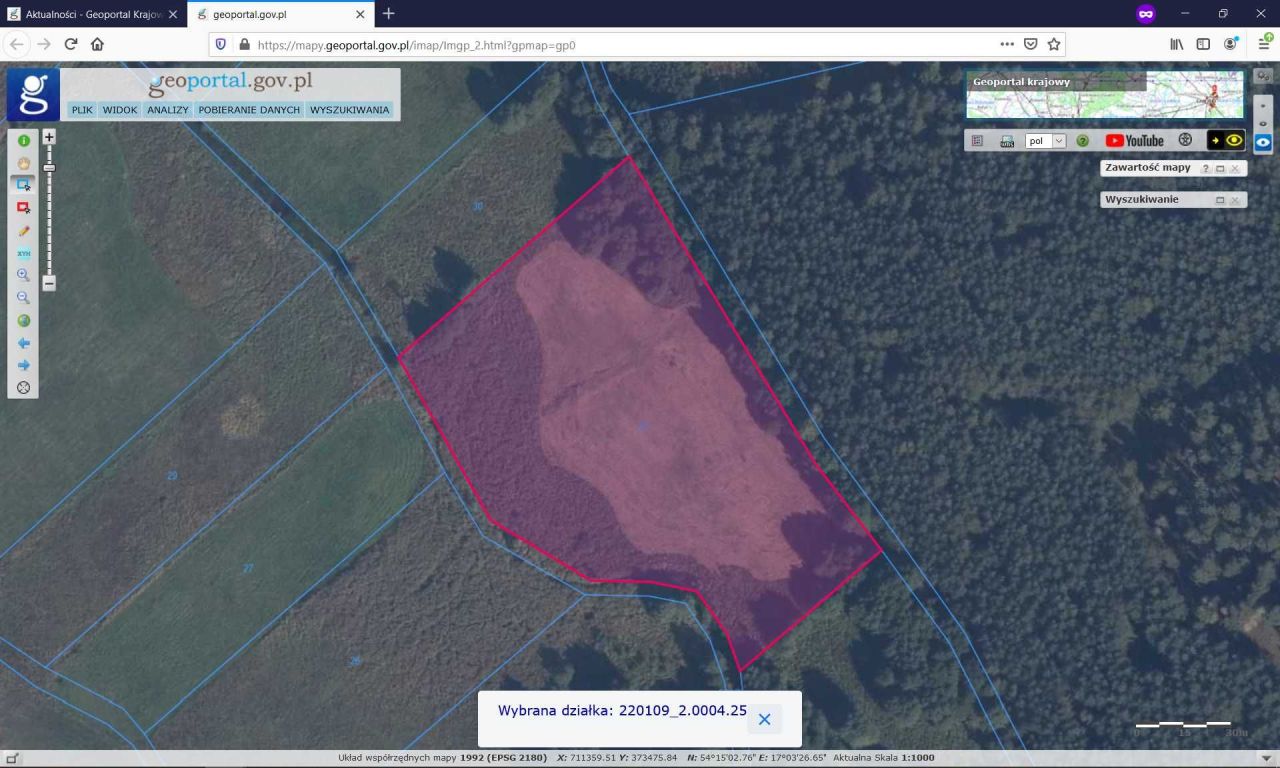Click the browser back arrow

click(17, 44)
